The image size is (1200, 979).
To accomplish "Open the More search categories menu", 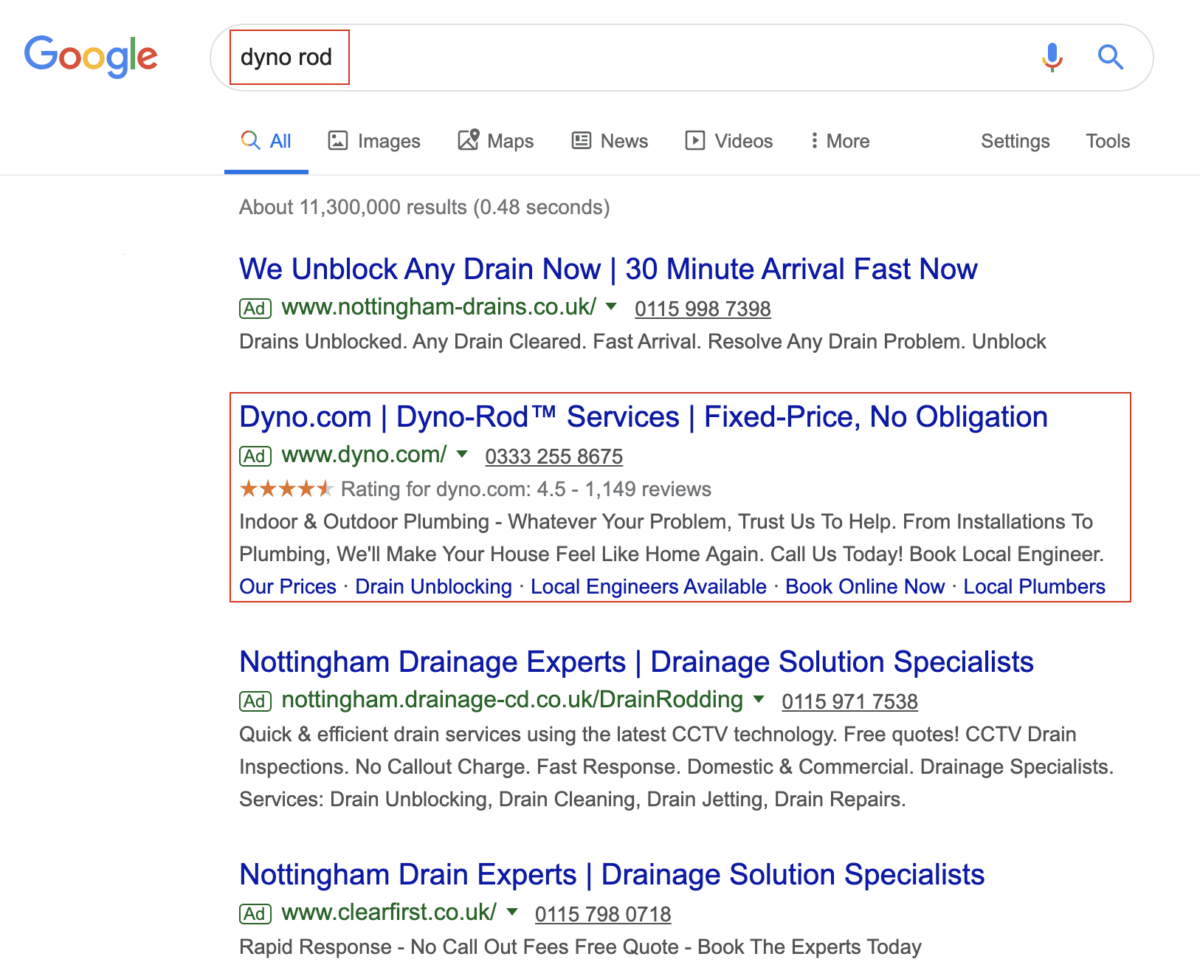I will pos(840,141).
